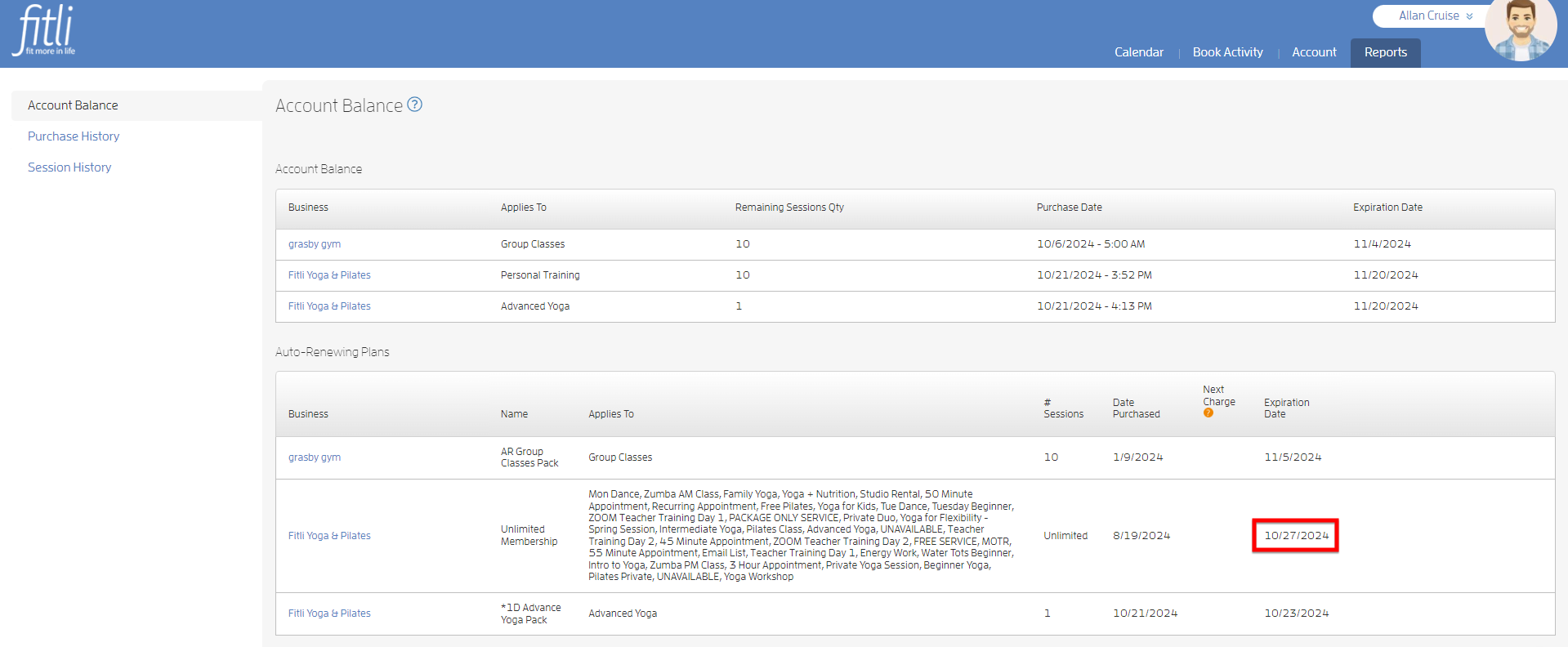
Task: Click the Group Classes cell in grasby gym balance row
Action: pyautogui.click(x=533, y=244)
